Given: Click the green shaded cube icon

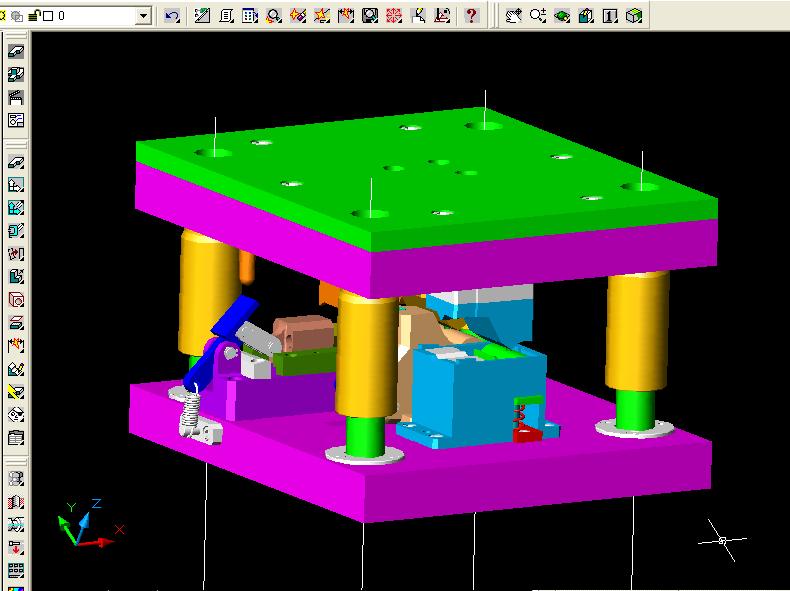Looking at the screenshot, I should click(x=634, y=16).
